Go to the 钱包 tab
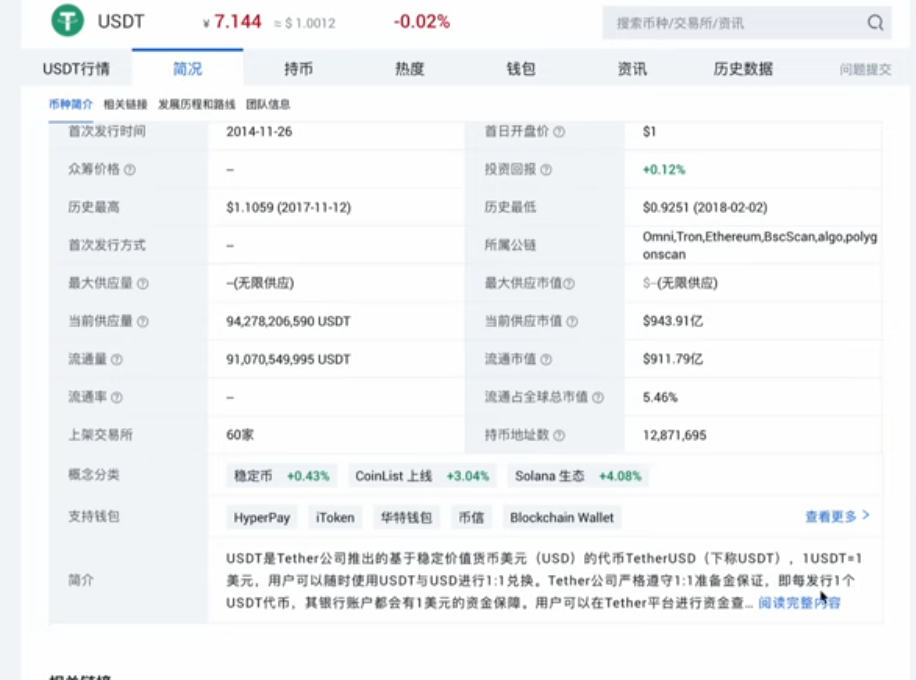This screenshot has width=916, height=680. tap(521, 69)
